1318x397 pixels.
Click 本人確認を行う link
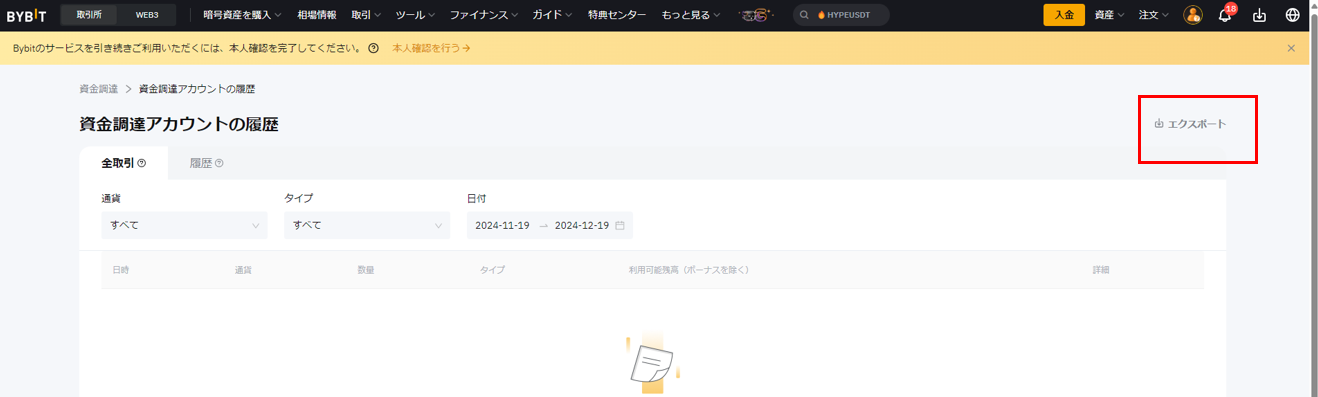(431, 48)
